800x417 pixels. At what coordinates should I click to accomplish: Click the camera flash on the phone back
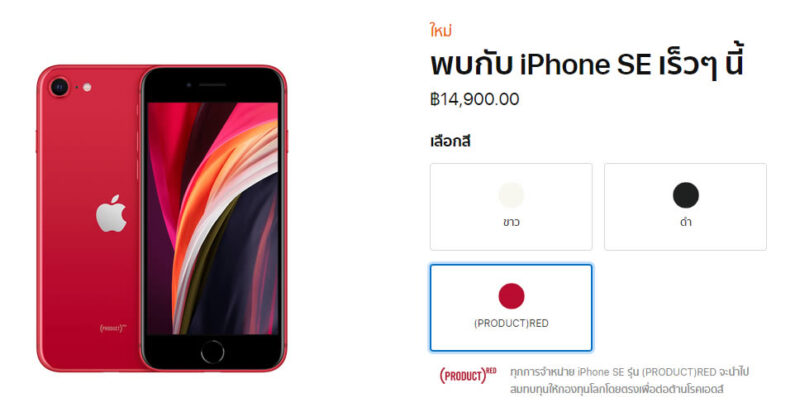[x=87, y=87]
